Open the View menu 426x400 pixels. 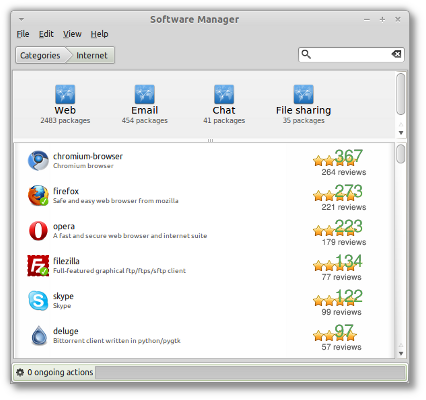click(72, 34)
